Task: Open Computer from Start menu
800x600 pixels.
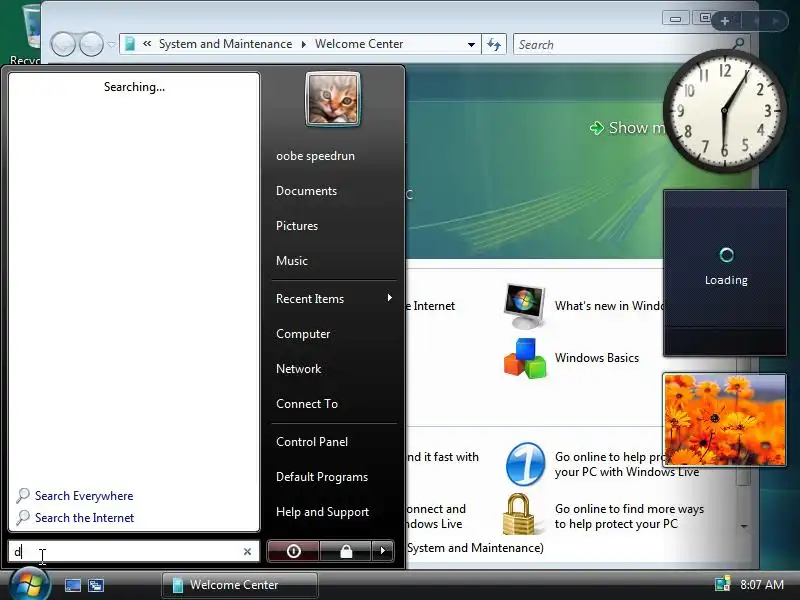Action: [303, 334]
